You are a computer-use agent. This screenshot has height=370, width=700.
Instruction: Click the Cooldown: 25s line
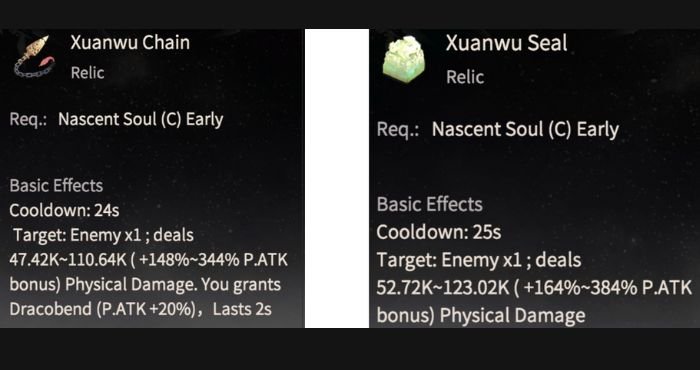pos(438,232)
